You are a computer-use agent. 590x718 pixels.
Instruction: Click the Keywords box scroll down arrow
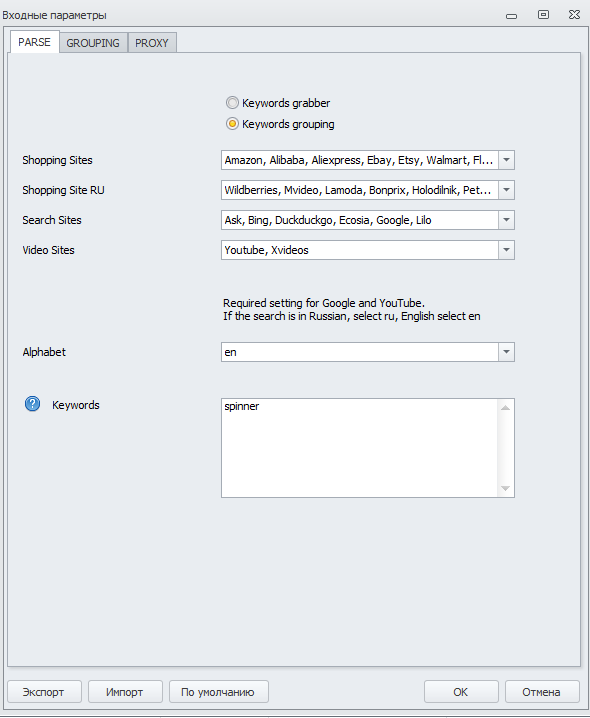(505, 489)
